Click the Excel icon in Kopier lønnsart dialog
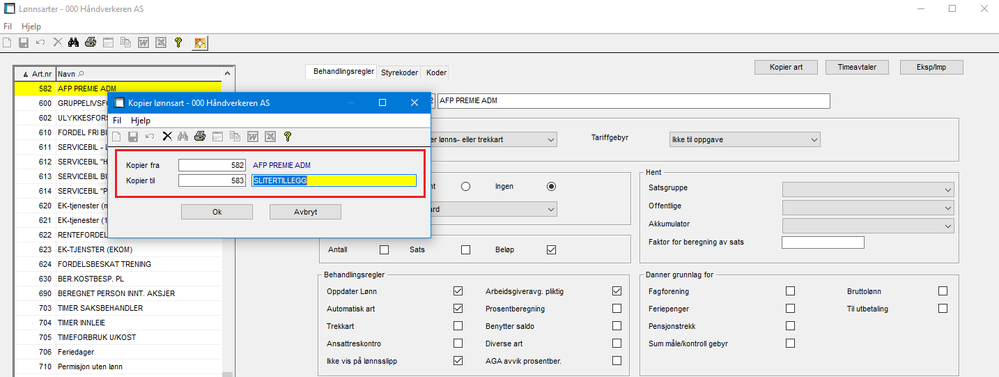Screen dimensions: 999x377 (x=270, y=136)
